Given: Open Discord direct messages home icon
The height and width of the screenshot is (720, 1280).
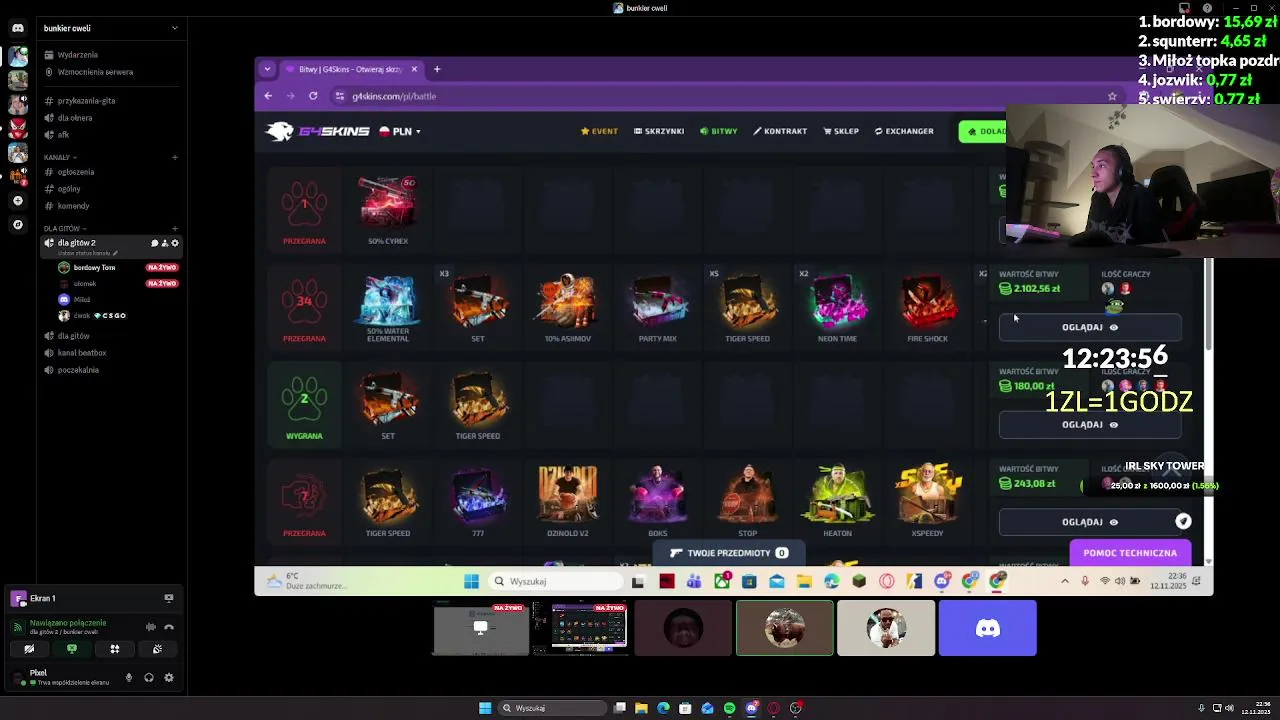Looking at the screenshot, I should [18, 28].
